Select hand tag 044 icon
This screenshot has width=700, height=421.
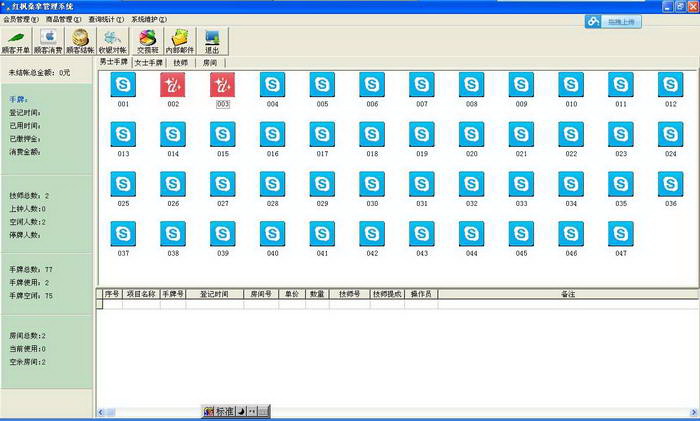pos(471,233)
